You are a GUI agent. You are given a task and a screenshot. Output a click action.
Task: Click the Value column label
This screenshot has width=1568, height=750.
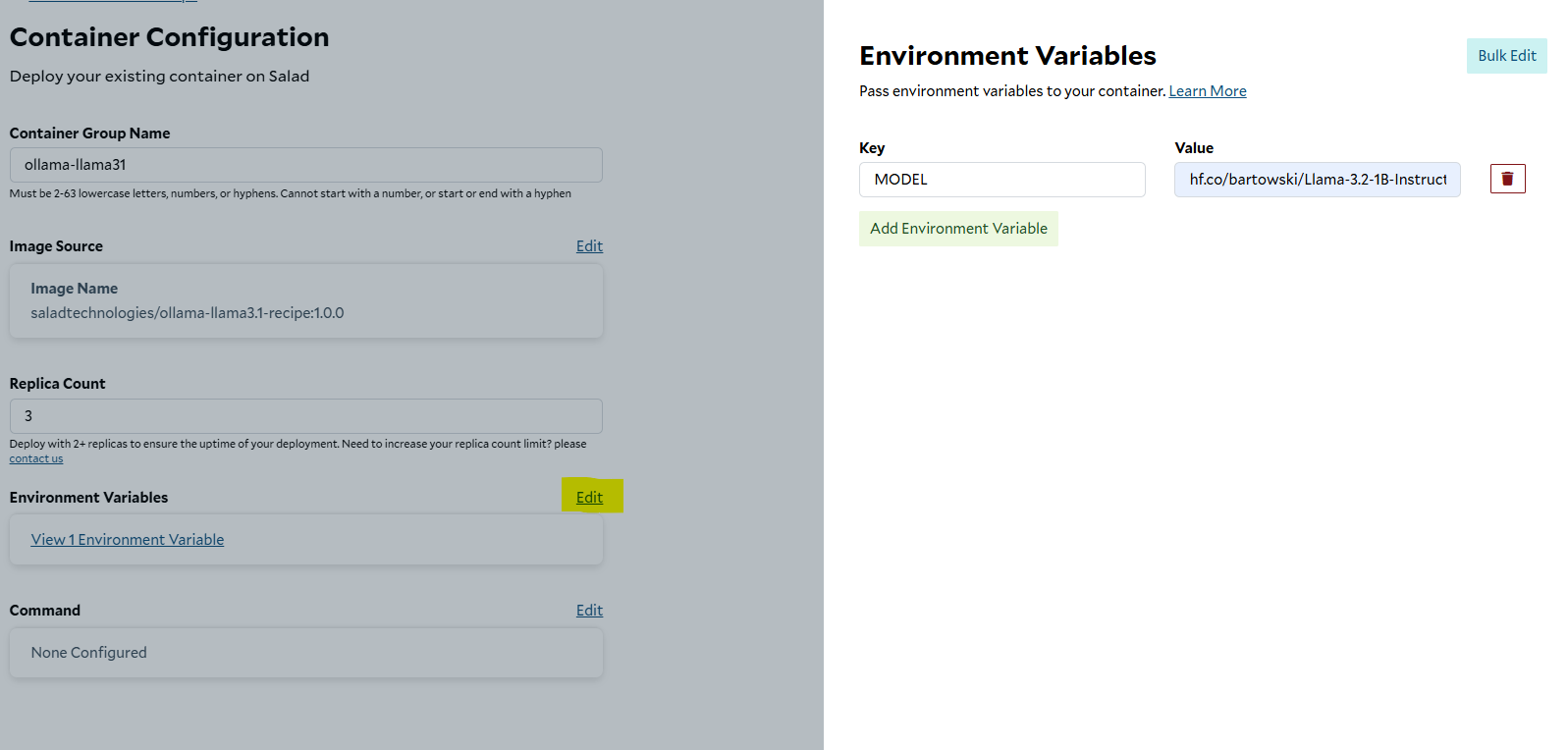1194,148
